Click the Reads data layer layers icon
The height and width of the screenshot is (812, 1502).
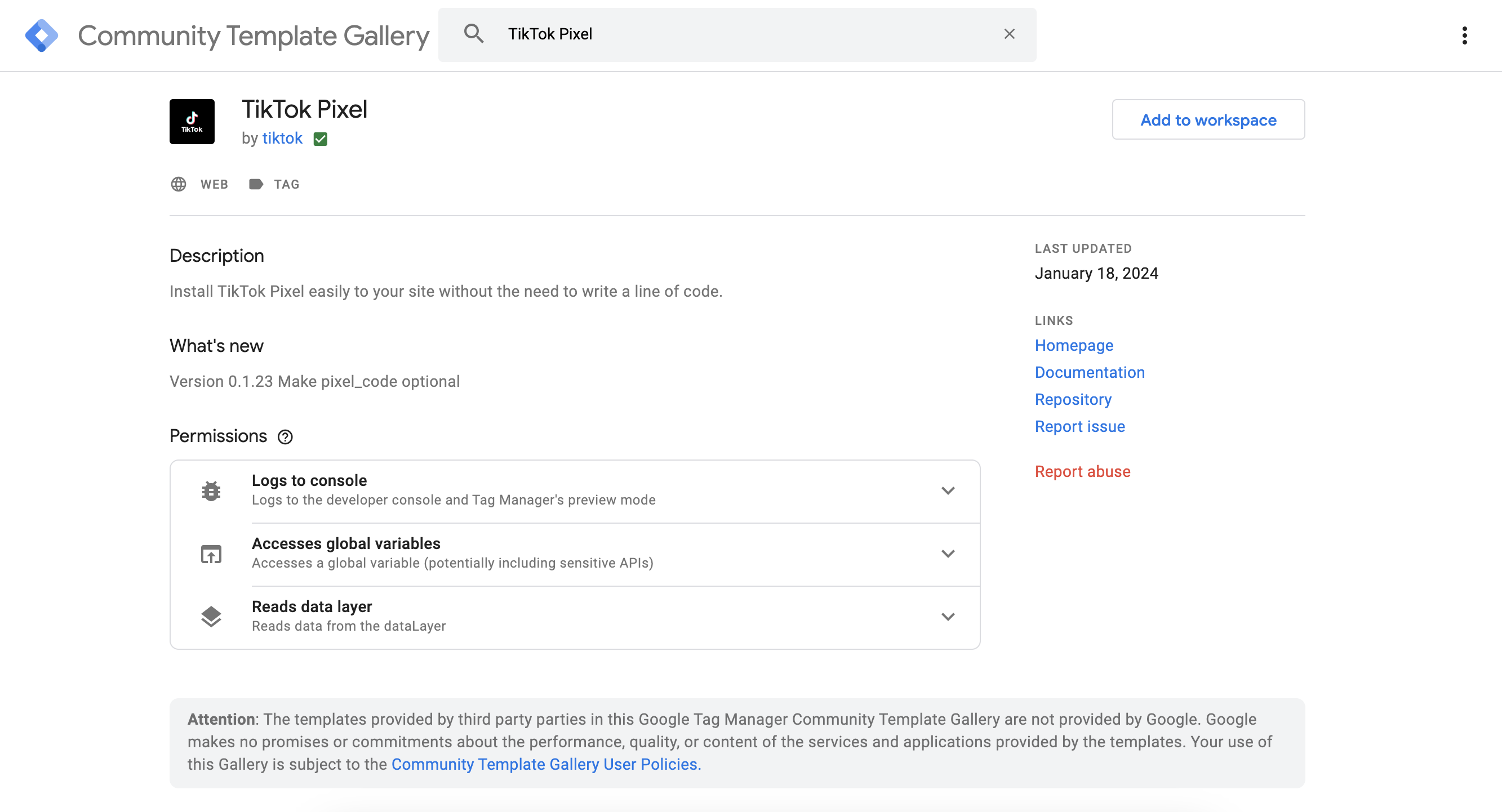[x=211, y=617]
